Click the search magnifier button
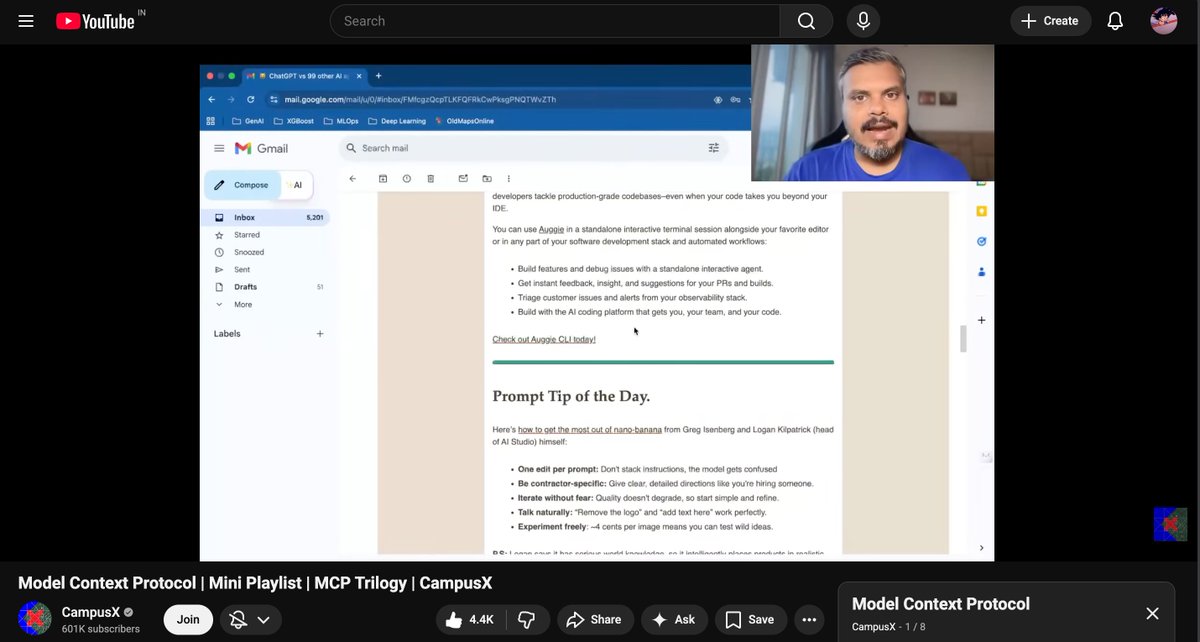The image size is (1200, 642). click(x=806, y=21)
